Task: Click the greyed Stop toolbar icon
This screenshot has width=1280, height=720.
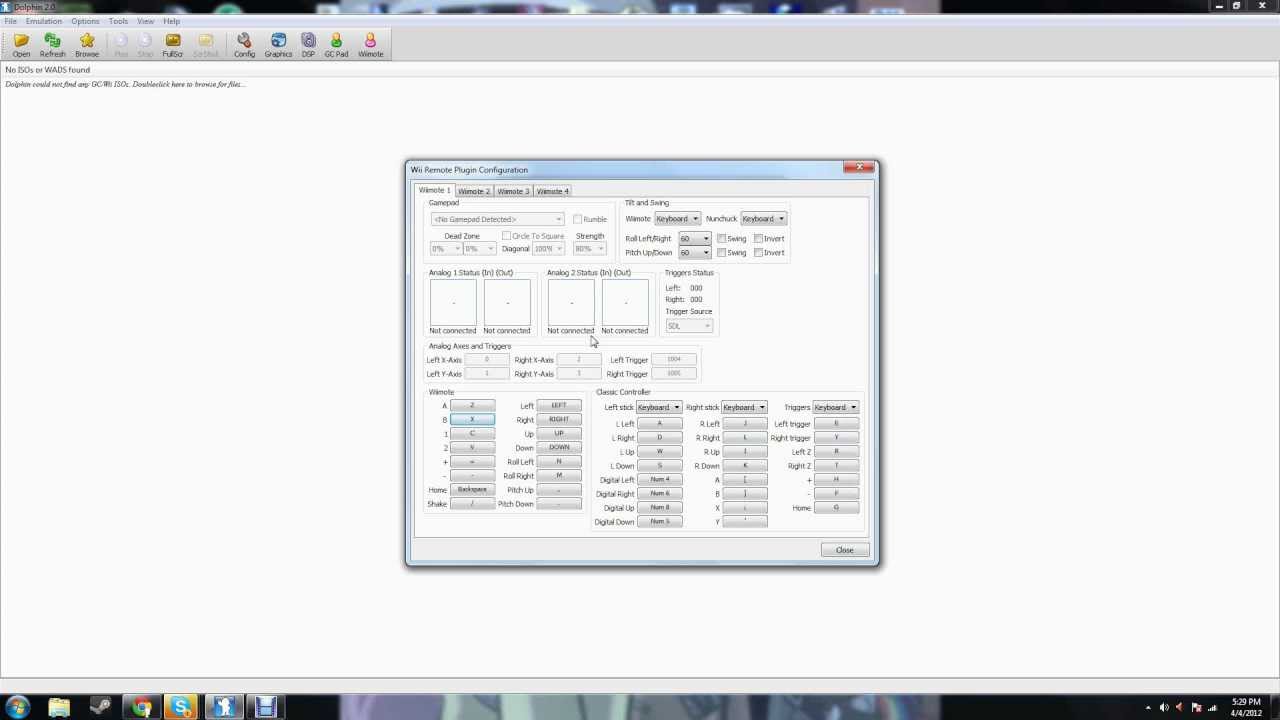Action: click(x=145, y=44)
